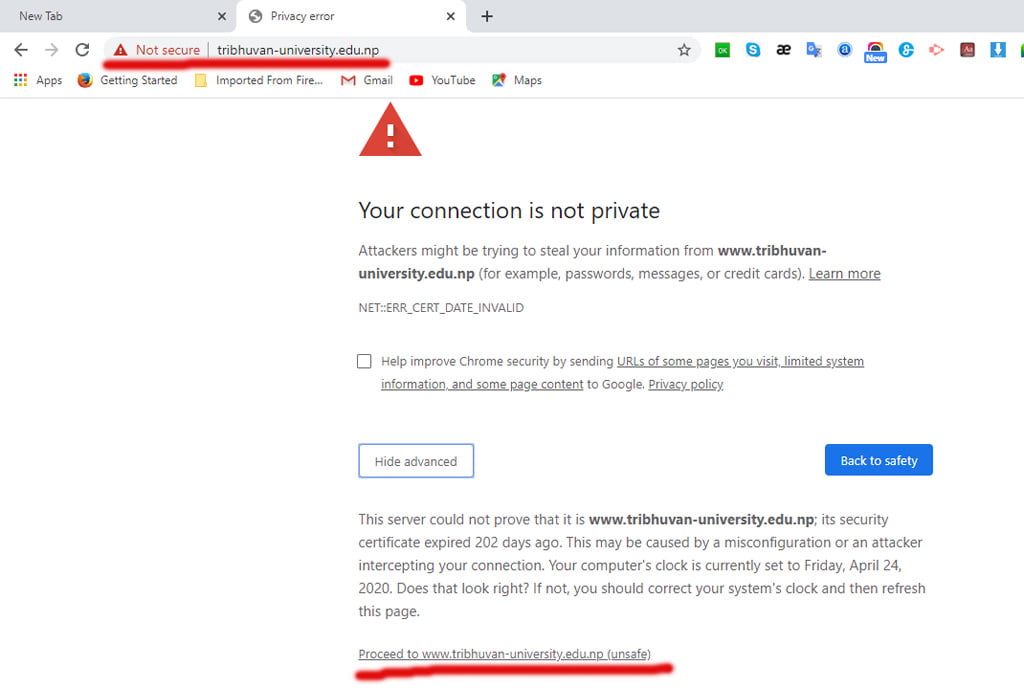Open a new tab with plus button

[487, 16]
